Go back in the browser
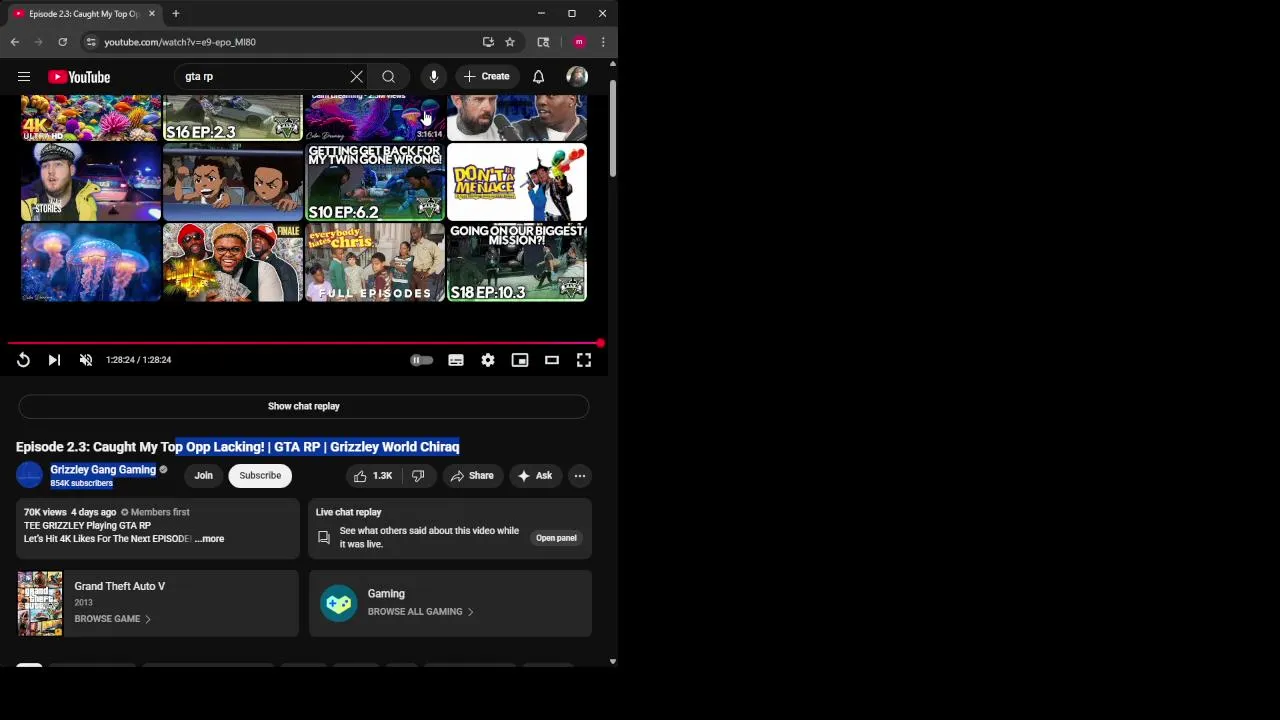 (15, 42)
